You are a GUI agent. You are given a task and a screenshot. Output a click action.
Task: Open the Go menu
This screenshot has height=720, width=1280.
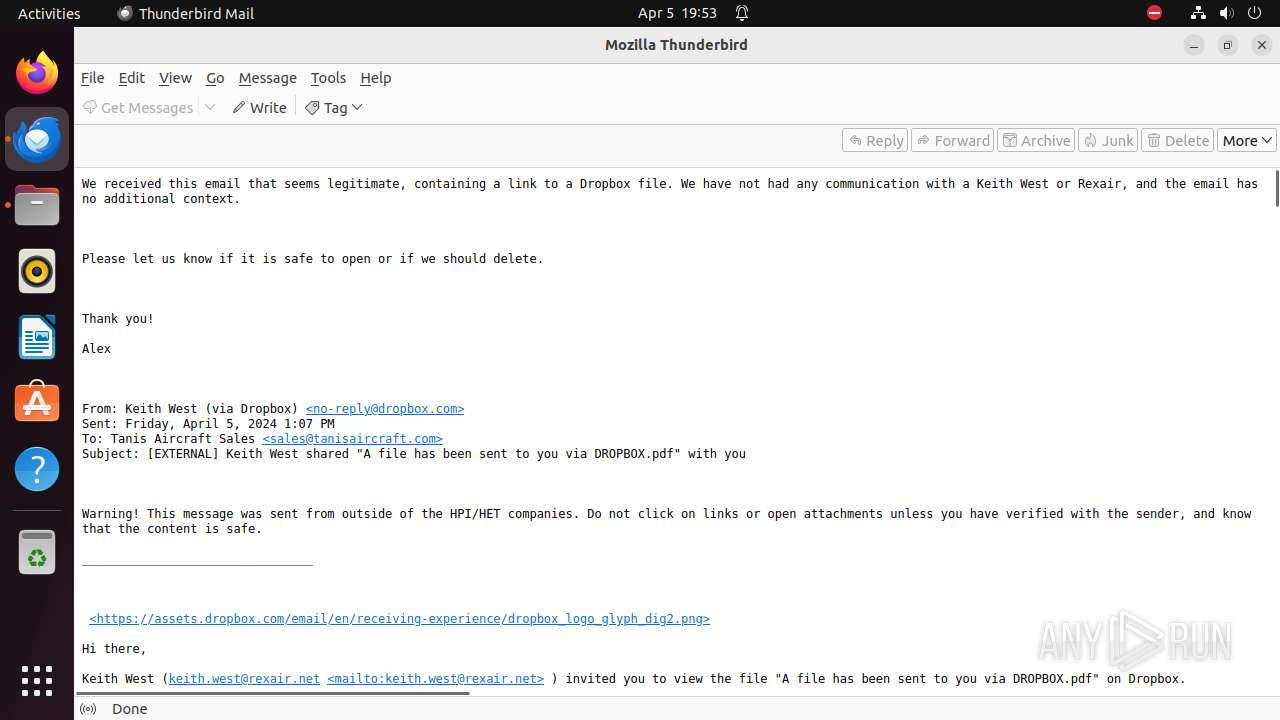[x=215, y=78]
